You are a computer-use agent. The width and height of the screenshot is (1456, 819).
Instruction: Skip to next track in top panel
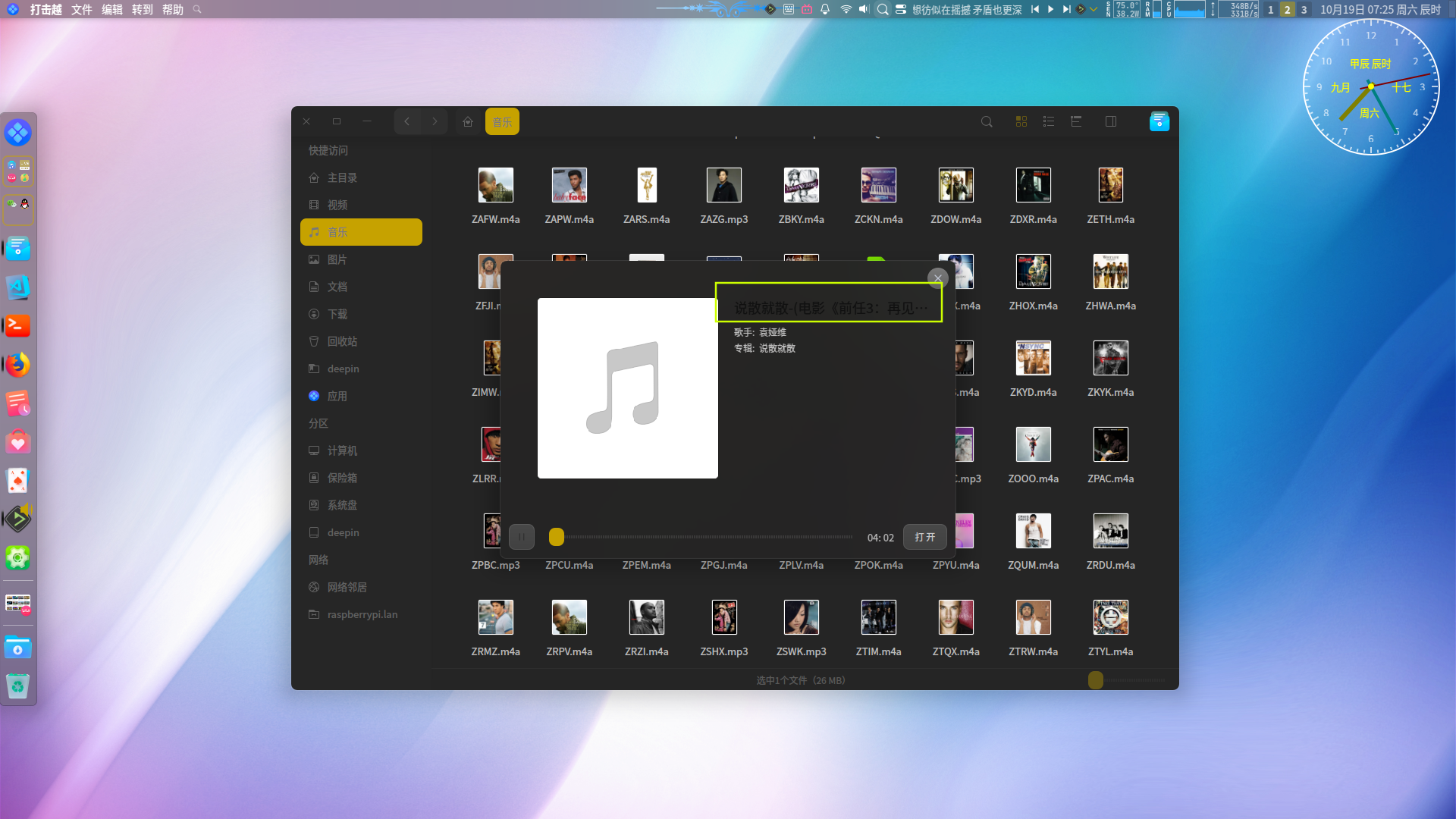click(x=1066, y=9)
